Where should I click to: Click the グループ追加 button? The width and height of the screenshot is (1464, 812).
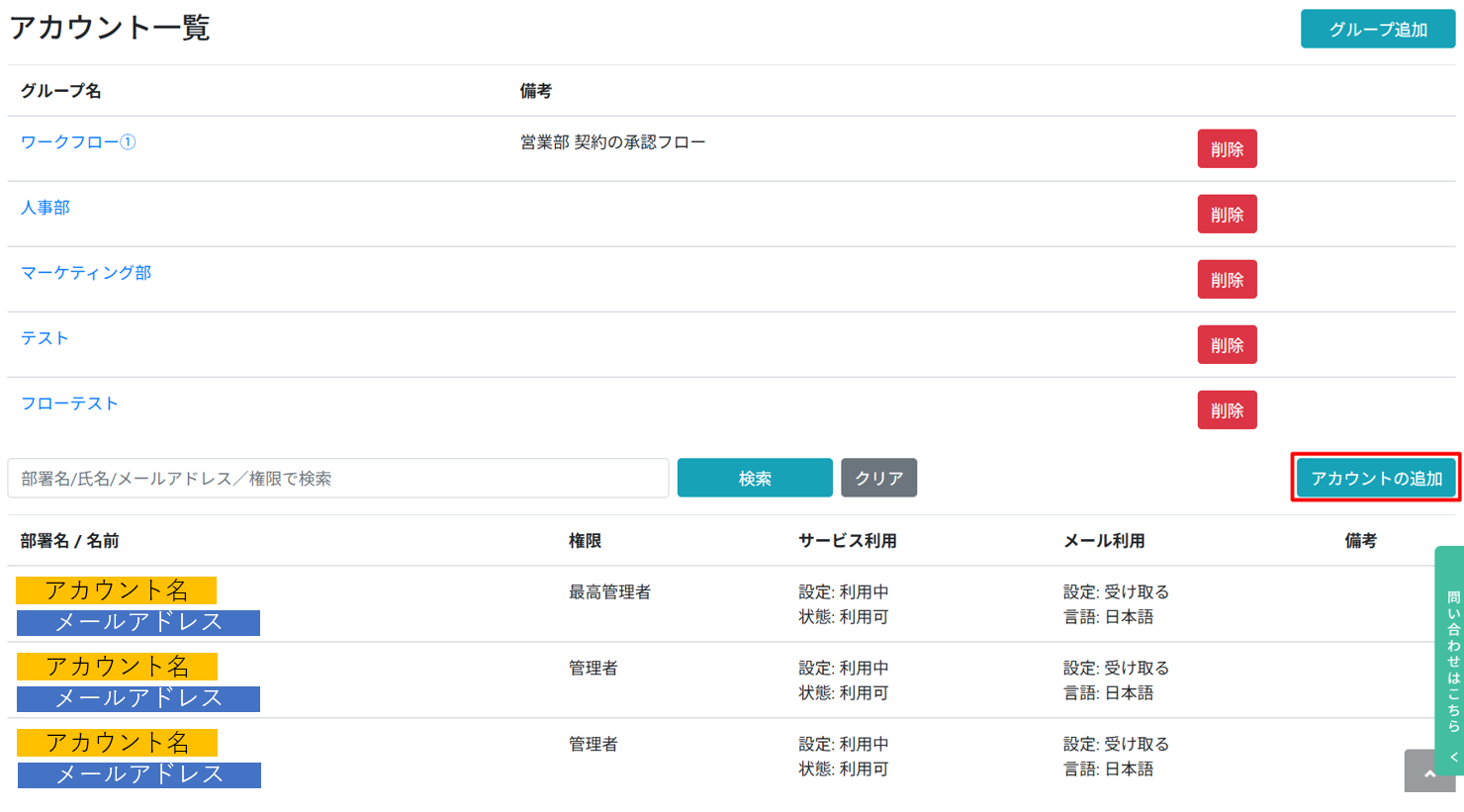[x=1377, y=30]
